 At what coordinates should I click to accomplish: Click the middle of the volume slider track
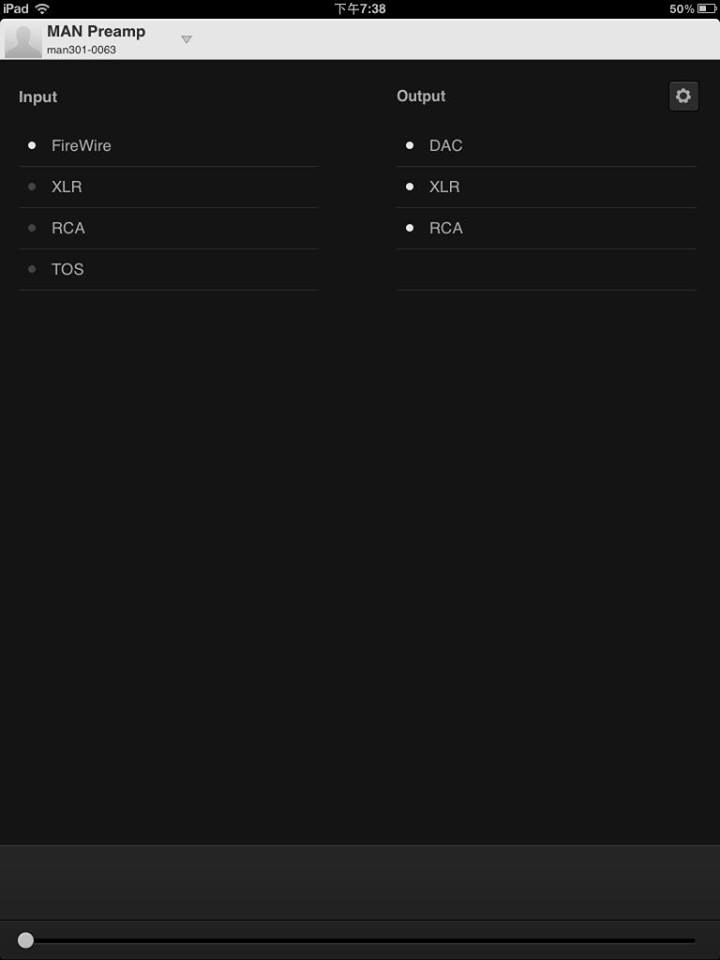point(360,940)
